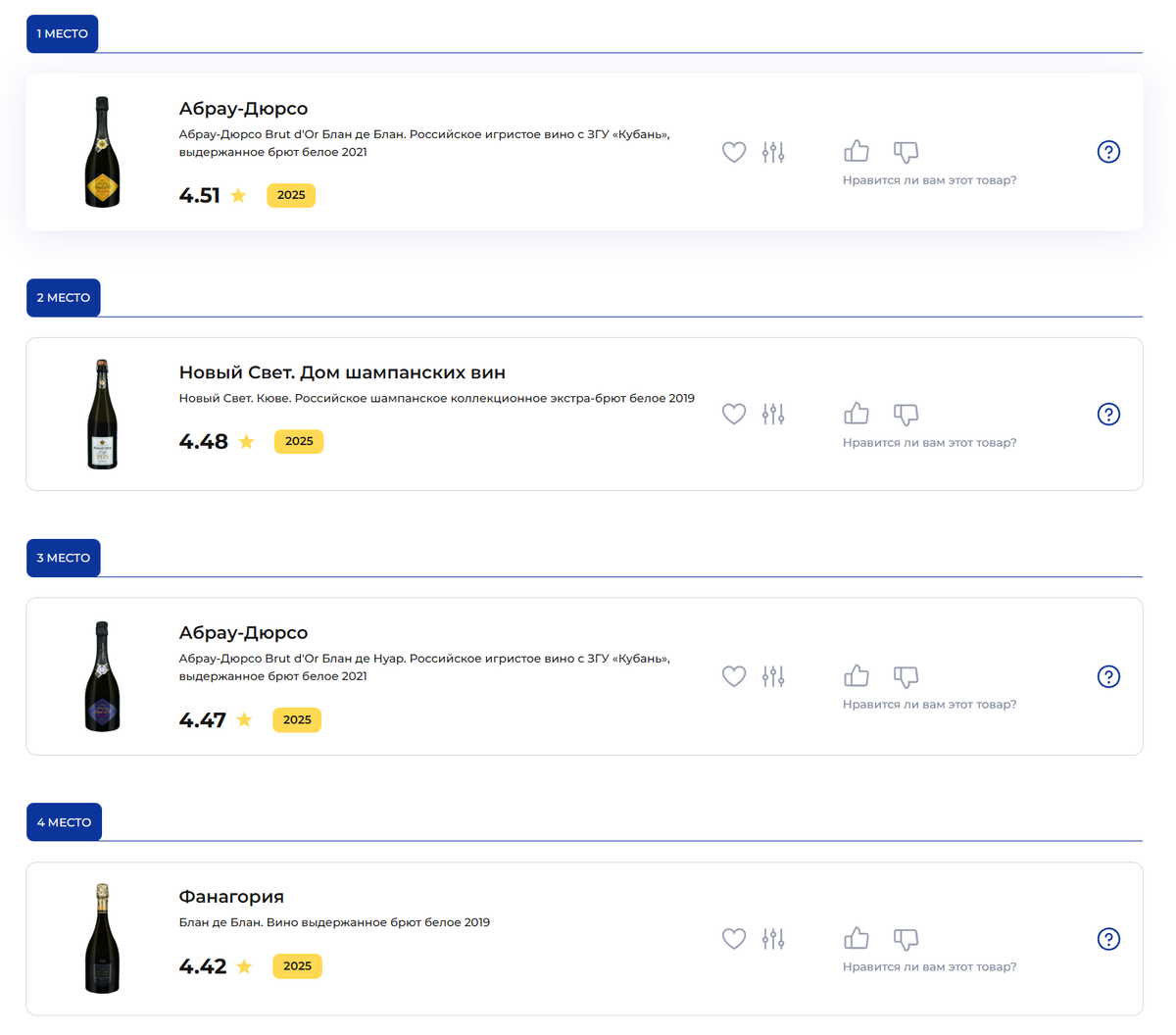The image size is (1176, 1035).
Task: Select the 3 МЕСТО tab label
Action: (x=64, y=558)
